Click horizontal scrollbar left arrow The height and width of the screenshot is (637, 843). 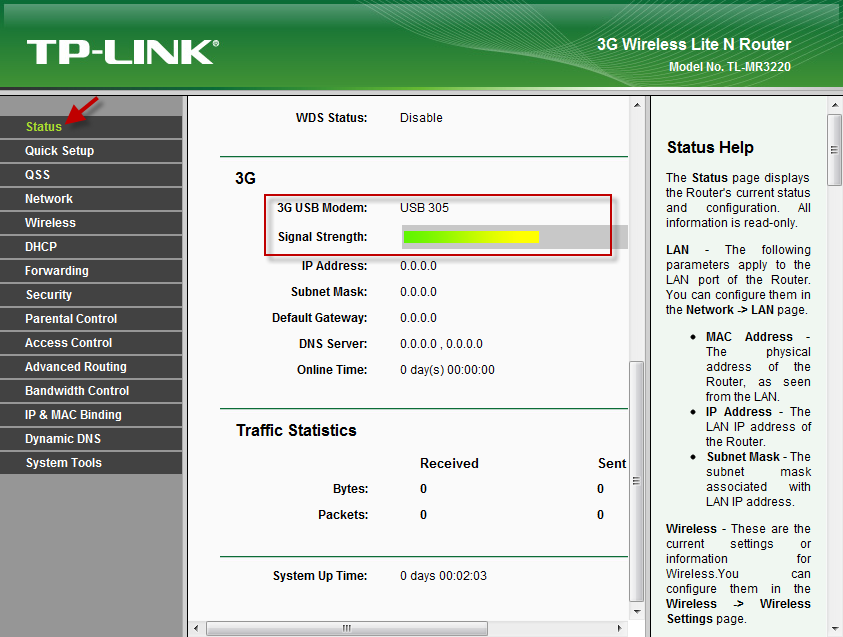[x=196, y=628]
